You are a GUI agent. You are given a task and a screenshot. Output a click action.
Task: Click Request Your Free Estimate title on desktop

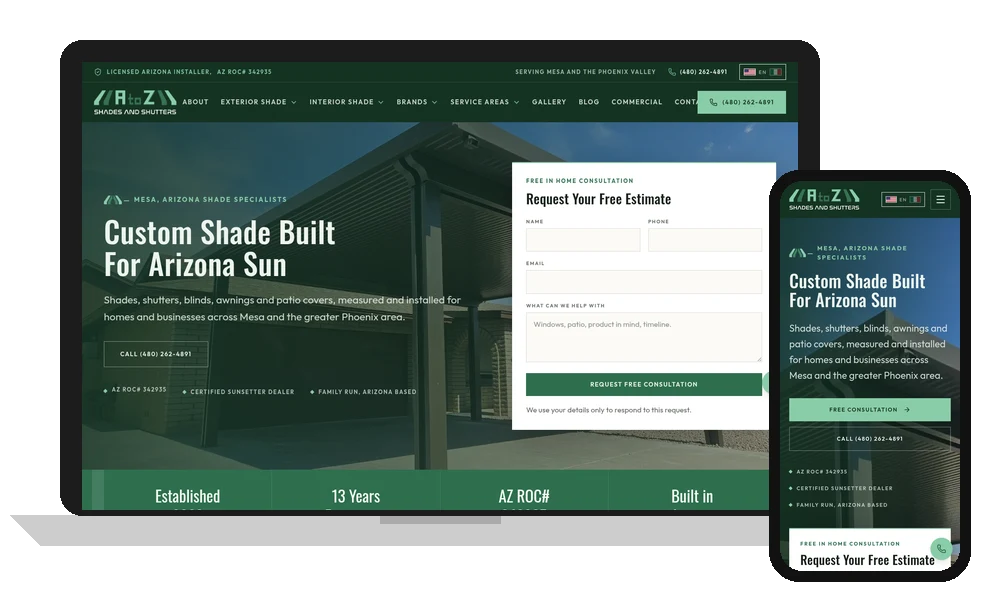(x=598, y=199)
